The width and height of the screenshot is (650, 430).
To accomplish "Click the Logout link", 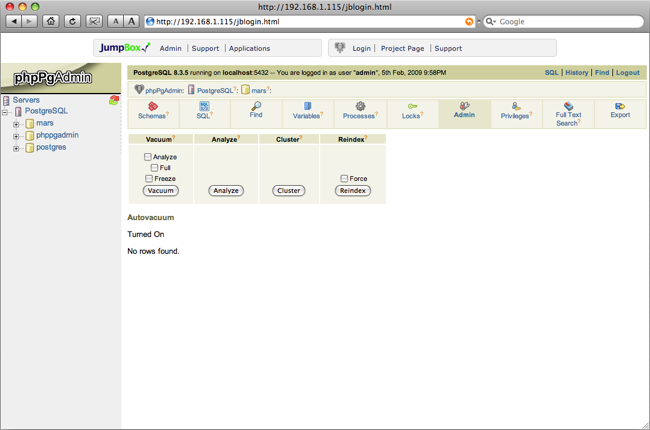I will [x=627, y=73].
